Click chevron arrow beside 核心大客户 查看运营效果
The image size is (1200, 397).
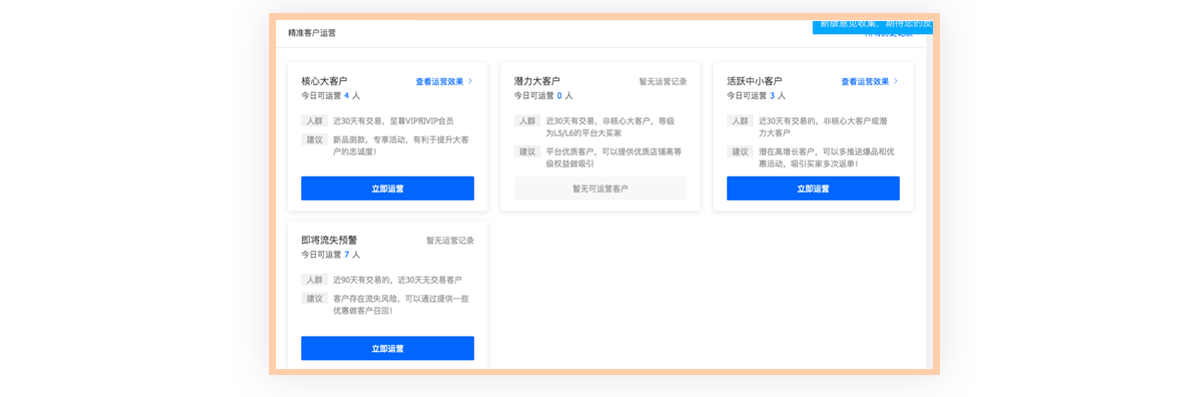470,81
